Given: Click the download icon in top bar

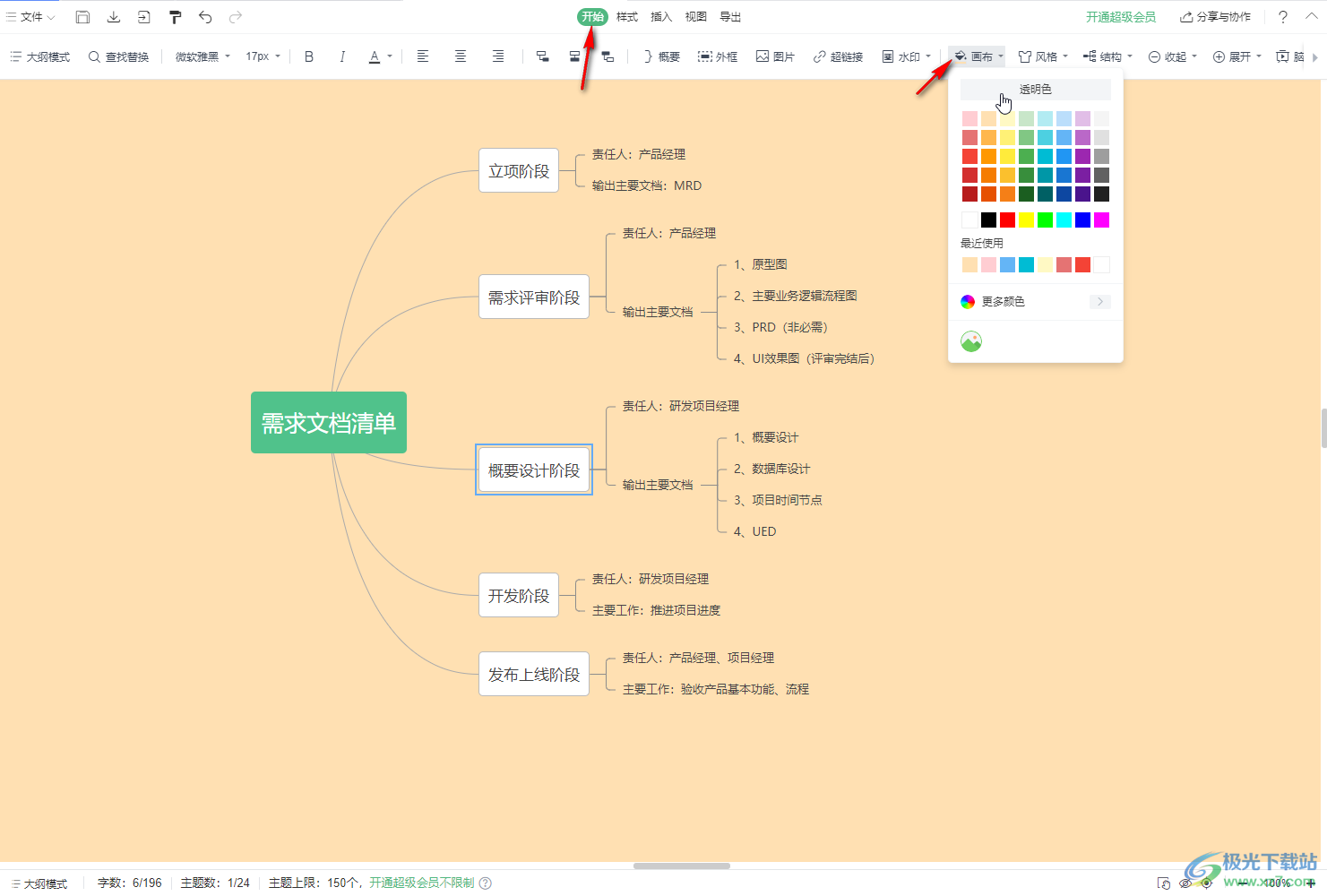Looking at the screenshot, I should (114, 17).
